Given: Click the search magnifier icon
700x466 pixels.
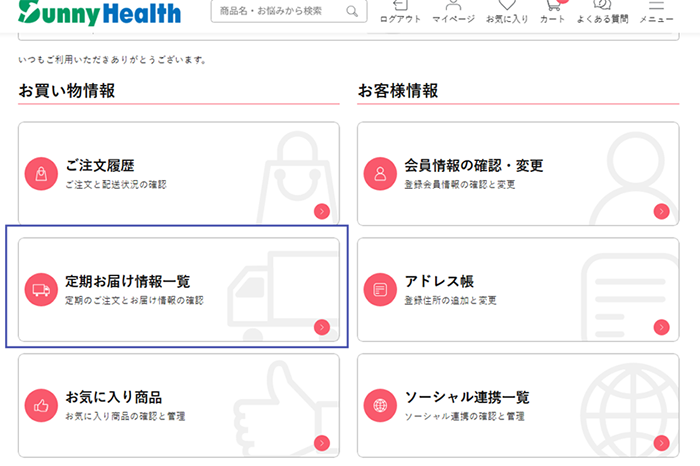Looking at the screenshot, I should 351,11.
